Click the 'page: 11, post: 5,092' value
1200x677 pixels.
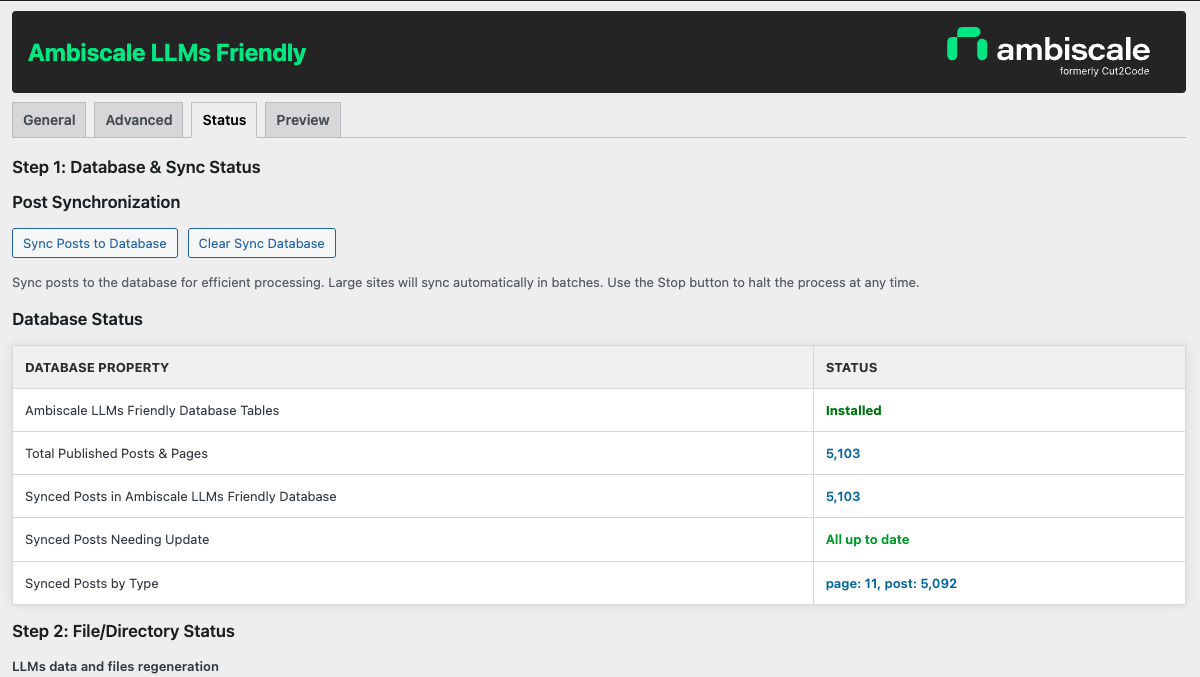[891, 583]
